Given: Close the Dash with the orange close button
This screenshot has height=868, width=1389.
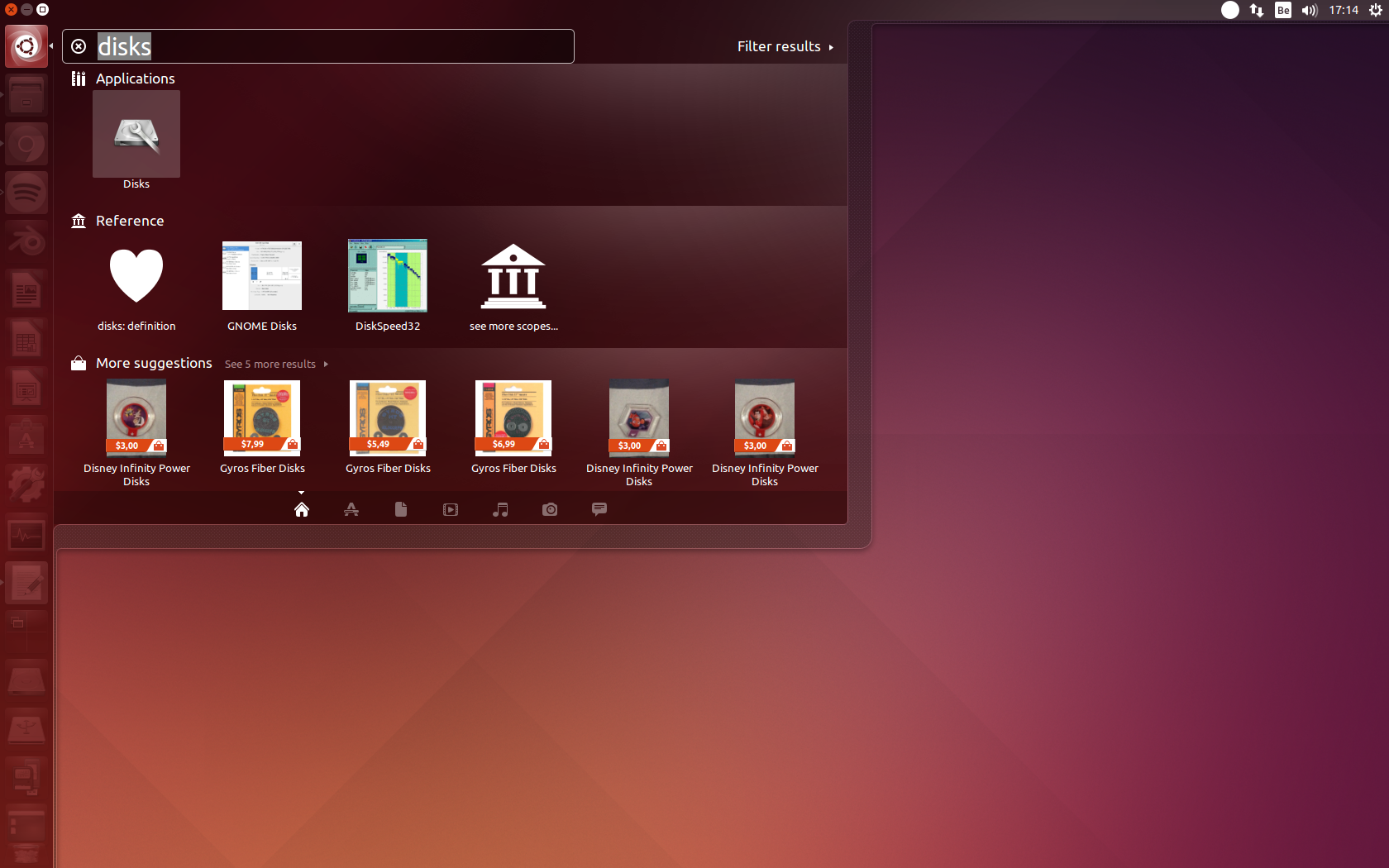Looking at the screenshot, I should pyautogui.click(x=11, y=10).
